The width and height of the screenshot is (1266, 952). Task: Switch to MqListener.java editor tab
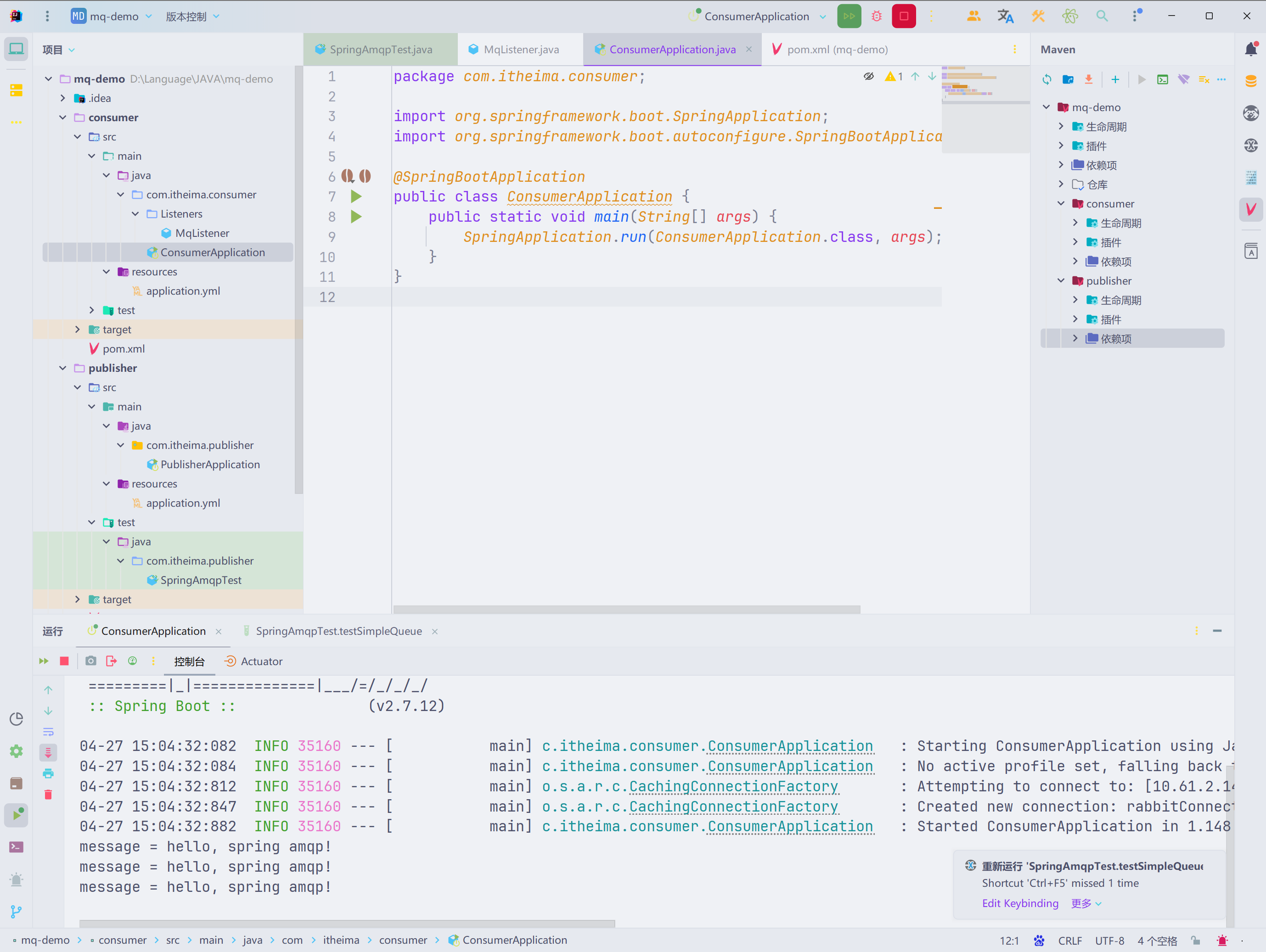[x=520, y=49]
